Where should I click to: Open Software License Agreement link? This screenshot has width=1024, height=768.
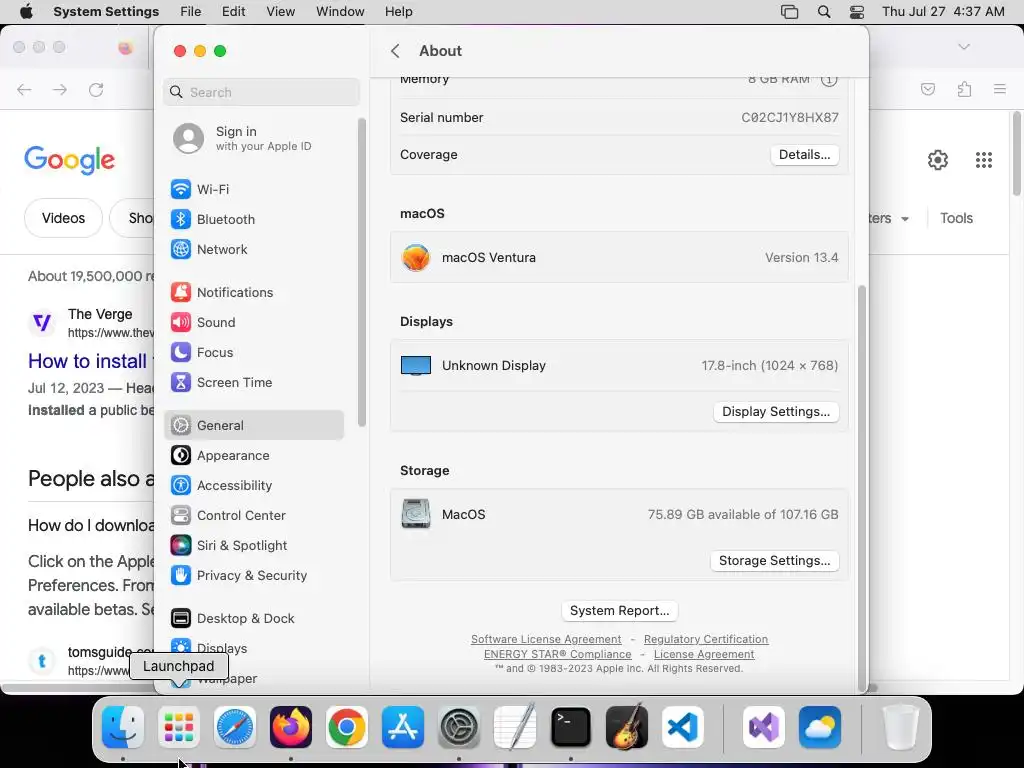[x=546, y=639]
